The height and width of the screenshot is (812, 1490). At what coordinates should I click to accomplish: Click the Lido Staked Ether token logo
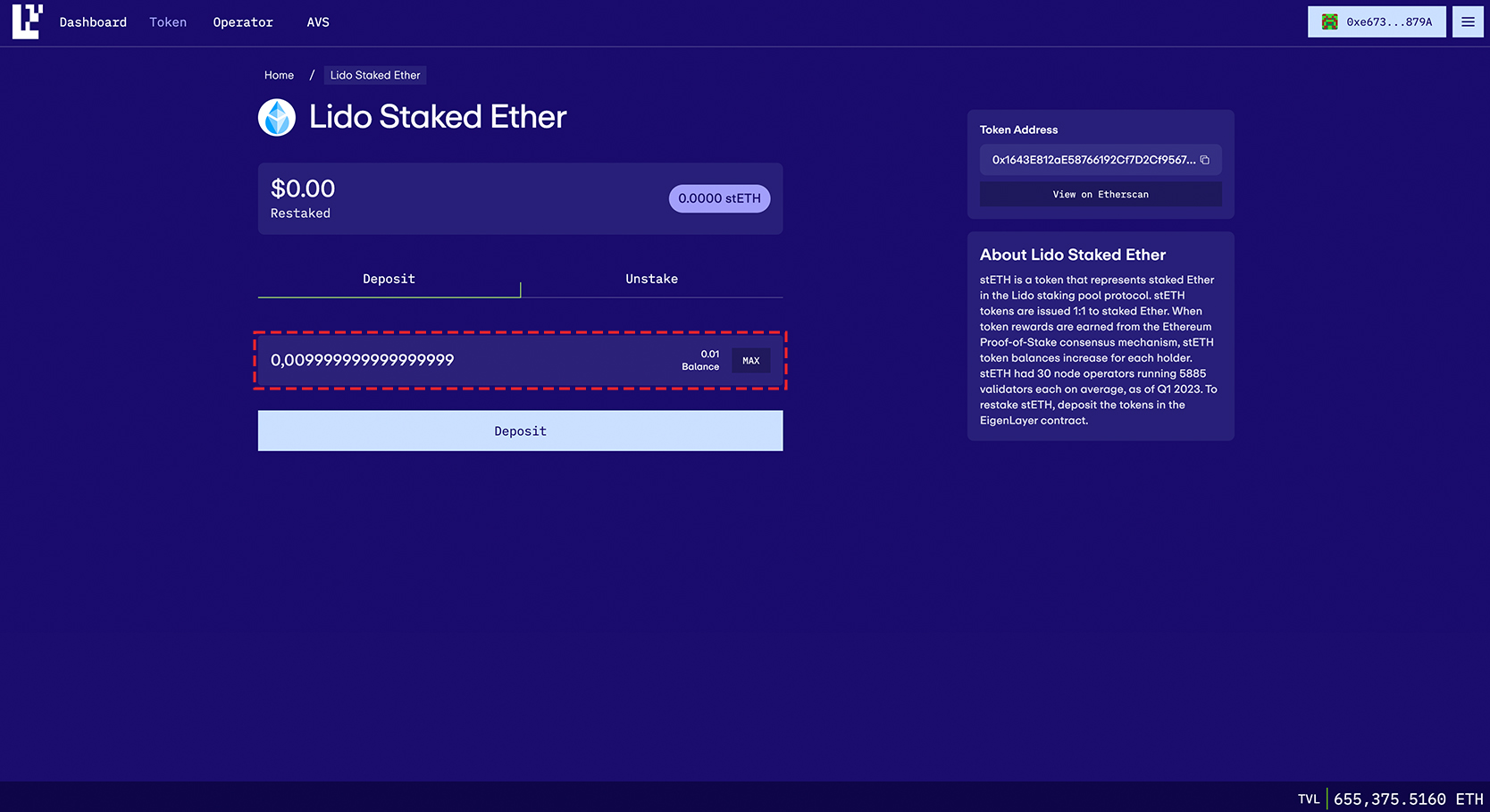[277, 117]
